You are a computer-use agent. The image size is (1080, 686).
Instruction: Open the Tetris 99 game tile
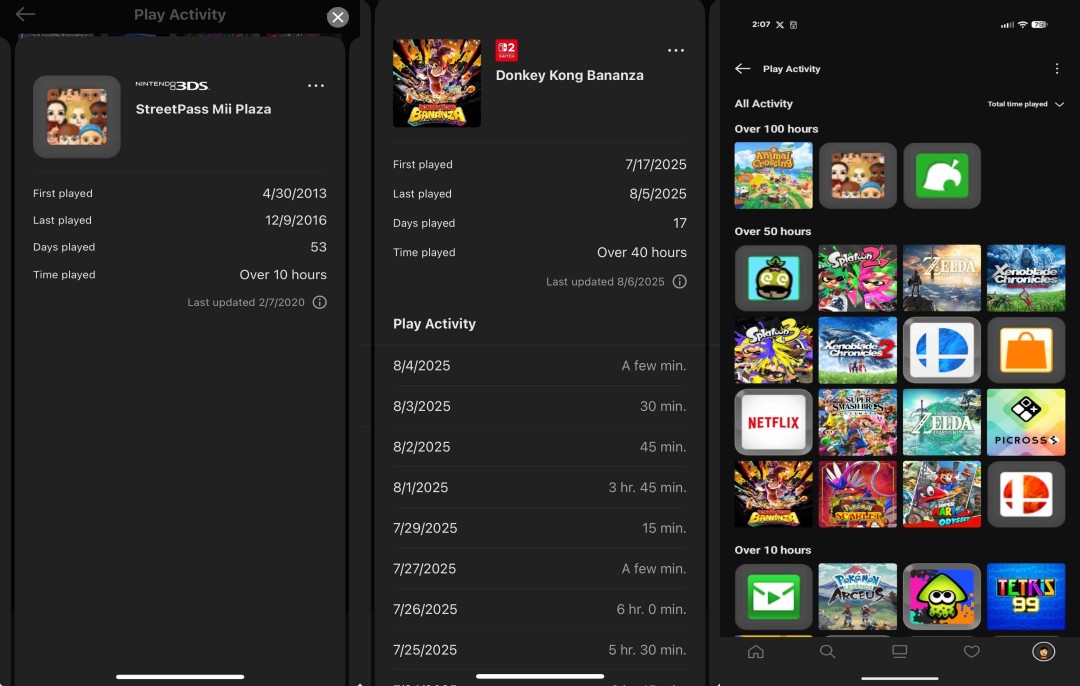1025,597
